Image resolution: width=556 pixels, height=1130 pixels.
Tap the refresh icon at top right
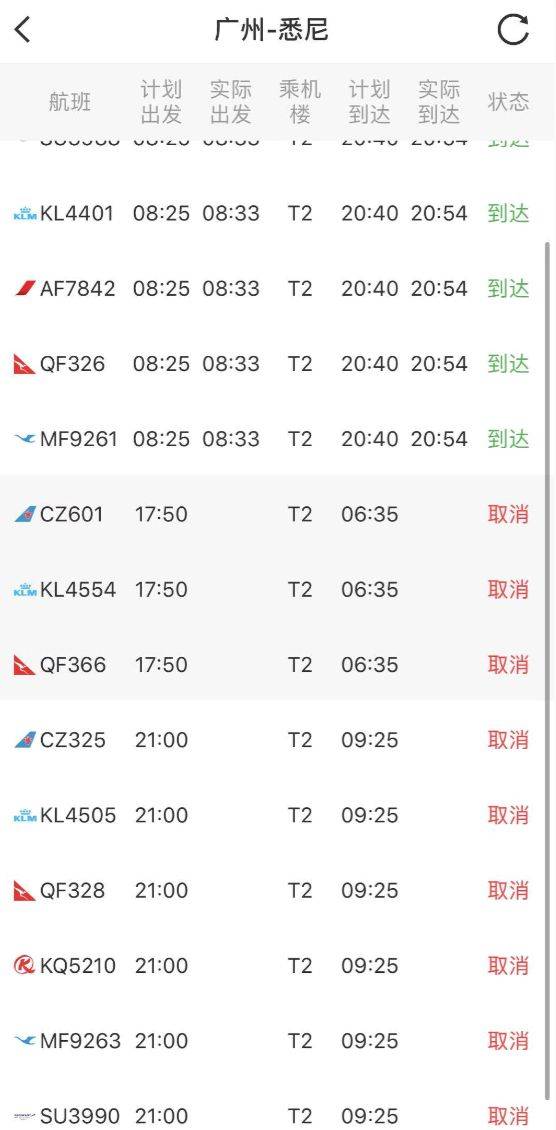click(x=514, y=30)
